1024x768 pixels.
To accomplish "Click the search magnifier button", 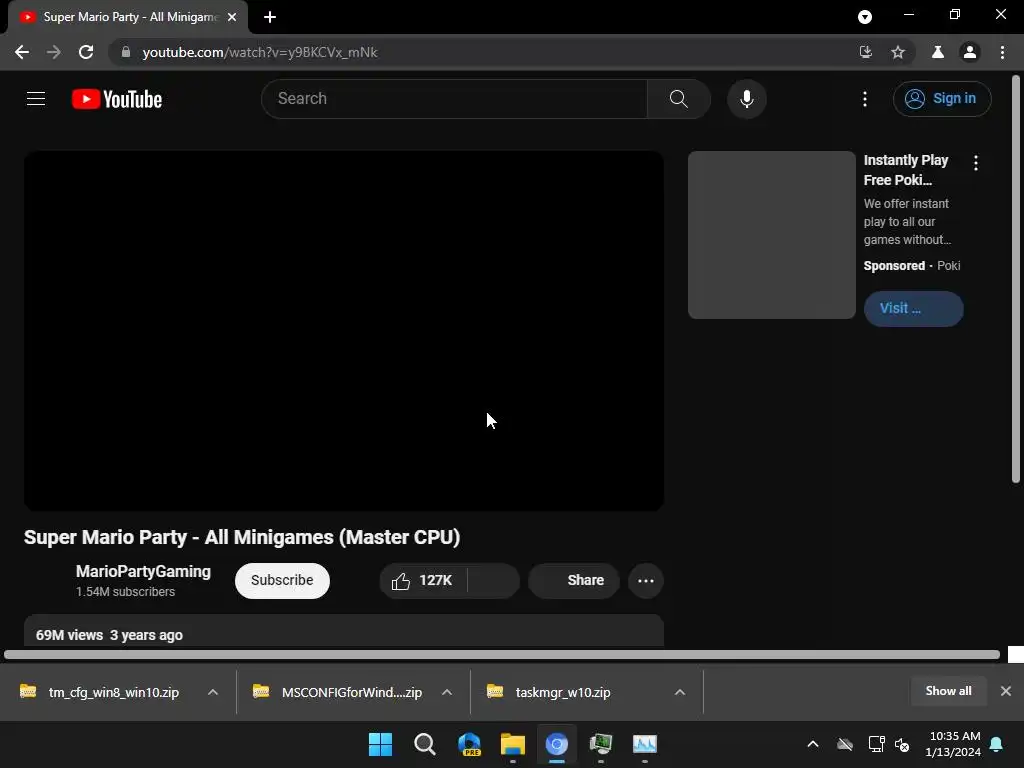I will [679, 99].
